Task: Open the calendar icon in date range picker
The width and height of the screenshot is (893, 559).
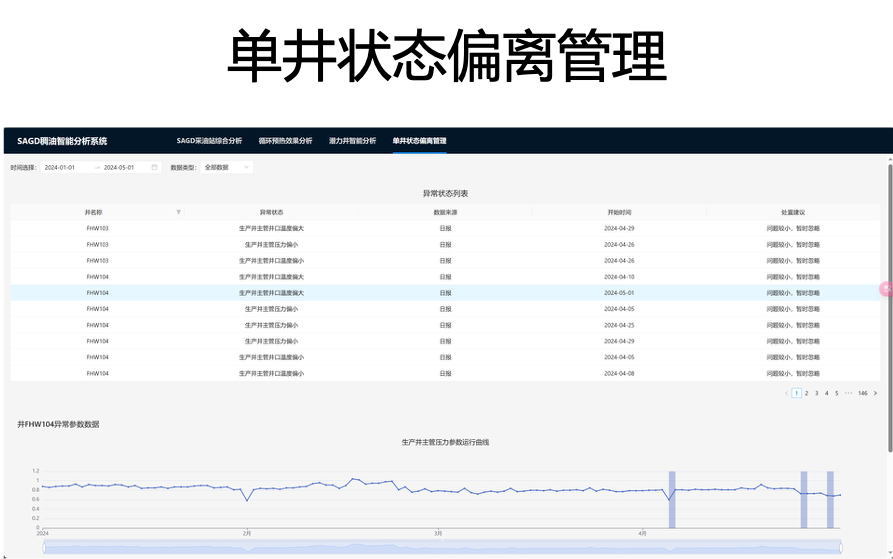Action: coord(154,167)
